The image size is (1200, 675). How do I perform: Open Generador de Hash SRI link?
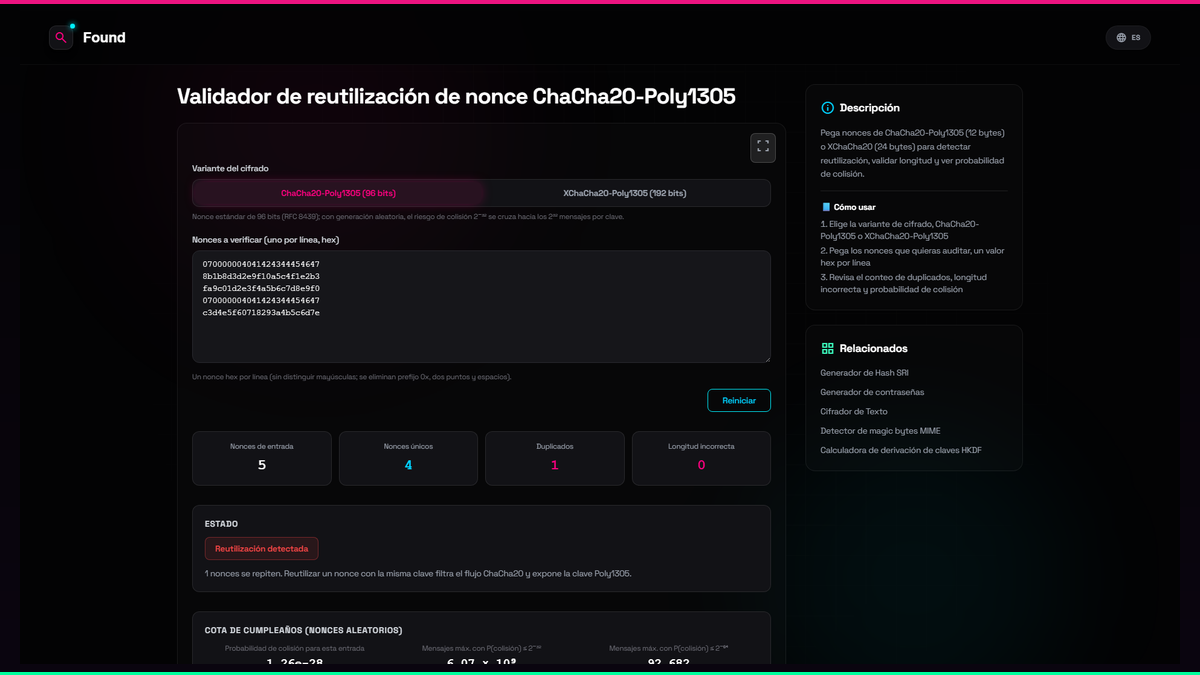click(864, 373)
